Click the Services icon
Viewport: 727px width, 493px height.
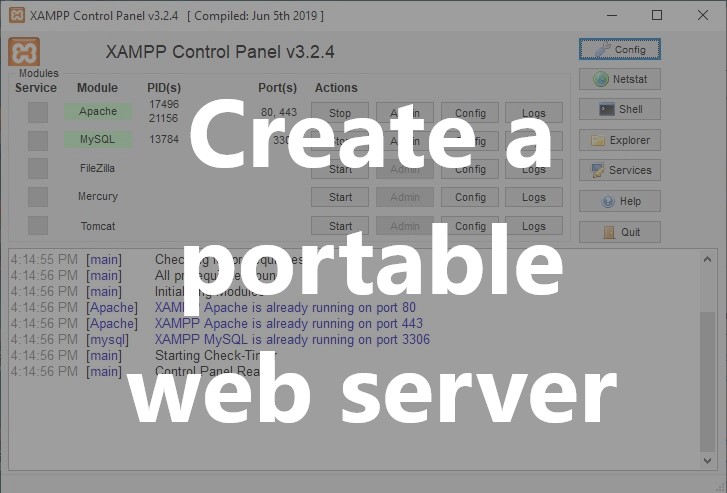(x=597, y=170)
